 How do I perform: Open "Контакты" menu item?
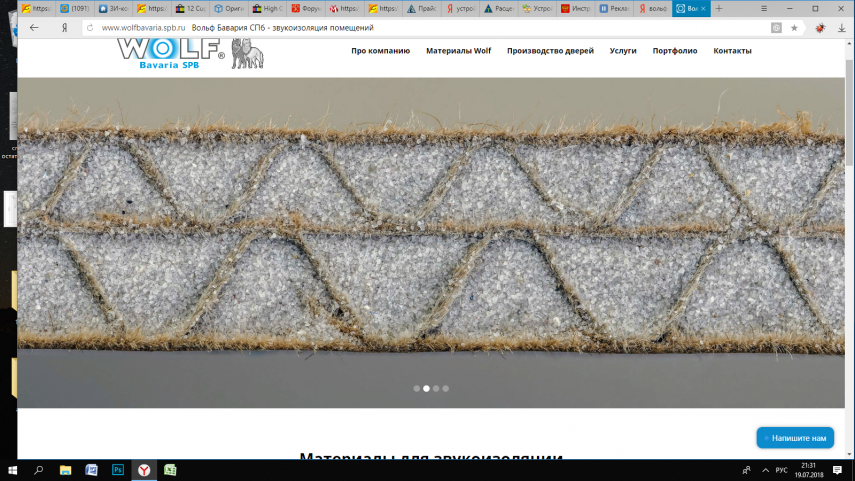coord(732,51)
